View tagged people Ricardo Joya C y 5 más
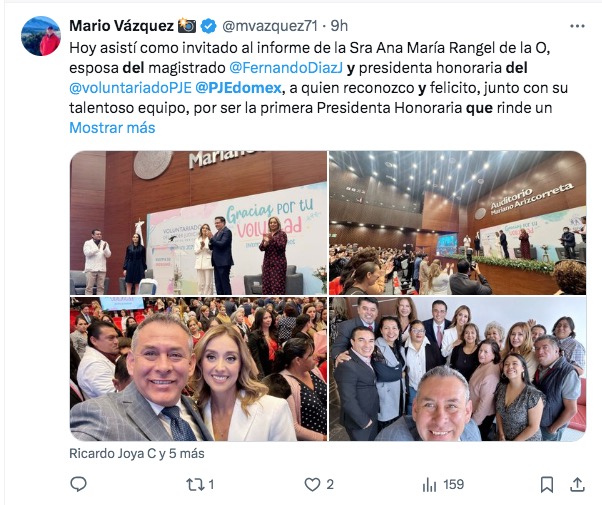The height and width of the screenshot is (505, 602). coord(137,454)
